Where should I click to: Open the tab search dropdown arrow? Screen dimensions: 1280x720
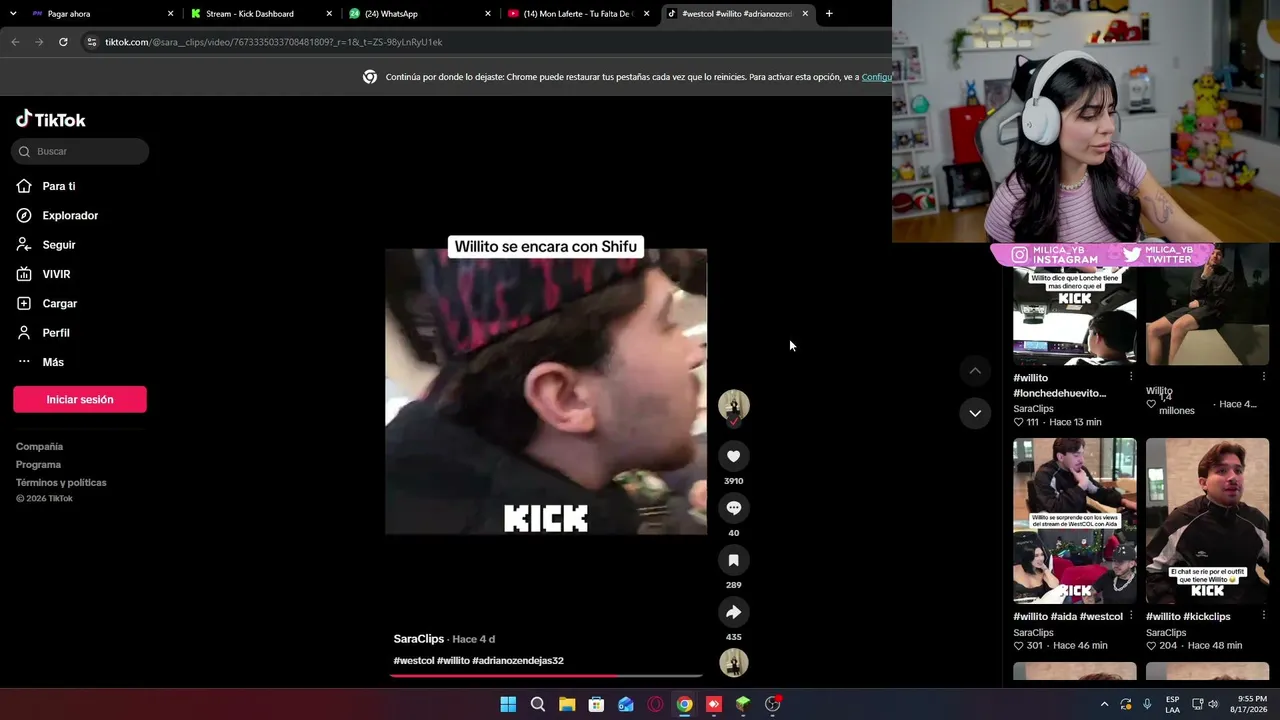tap(13, 14)
